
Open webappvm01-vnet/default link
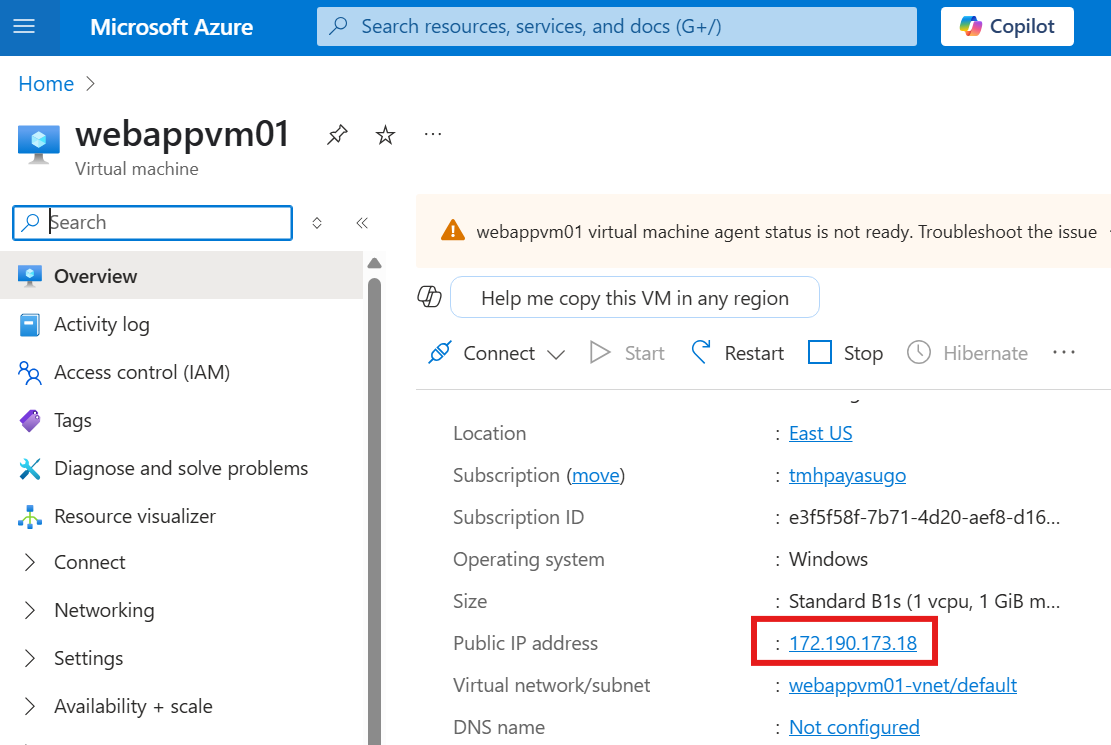tap(903, 685)
